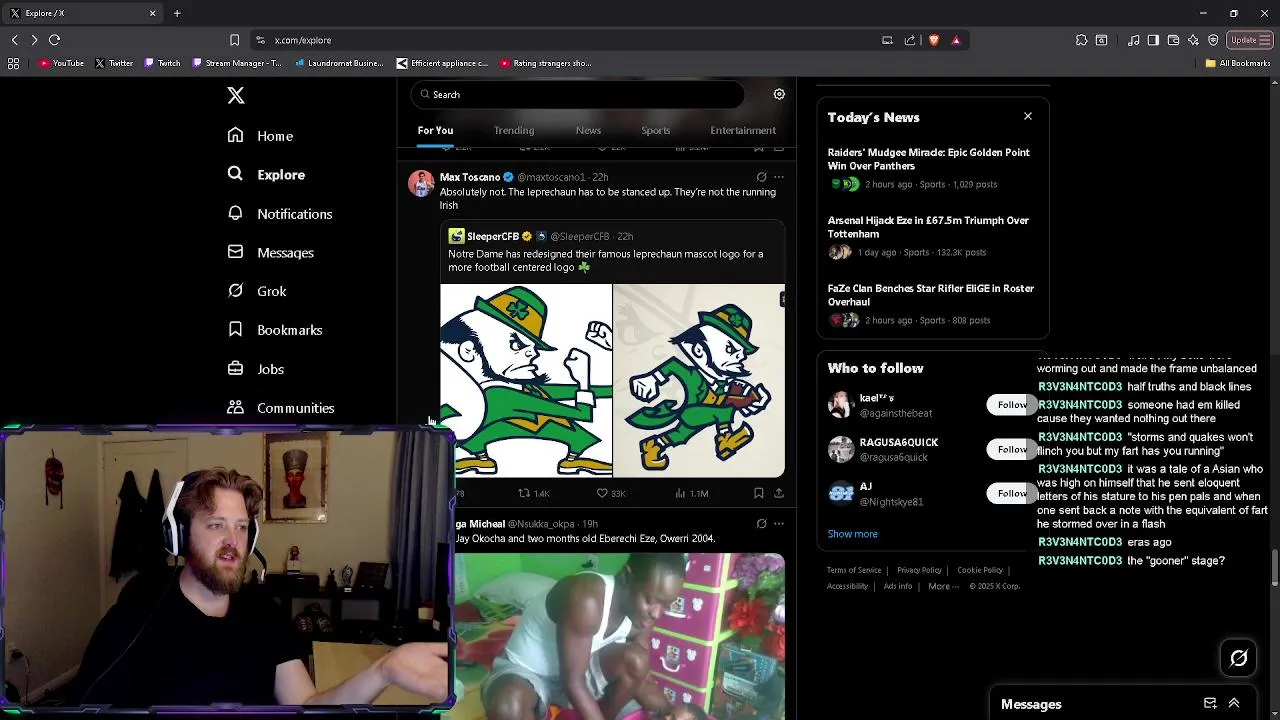This screenshot has height=720, width=1280.
Task: Open browser extensions puzzle icon
Action: pos(1081,40)
